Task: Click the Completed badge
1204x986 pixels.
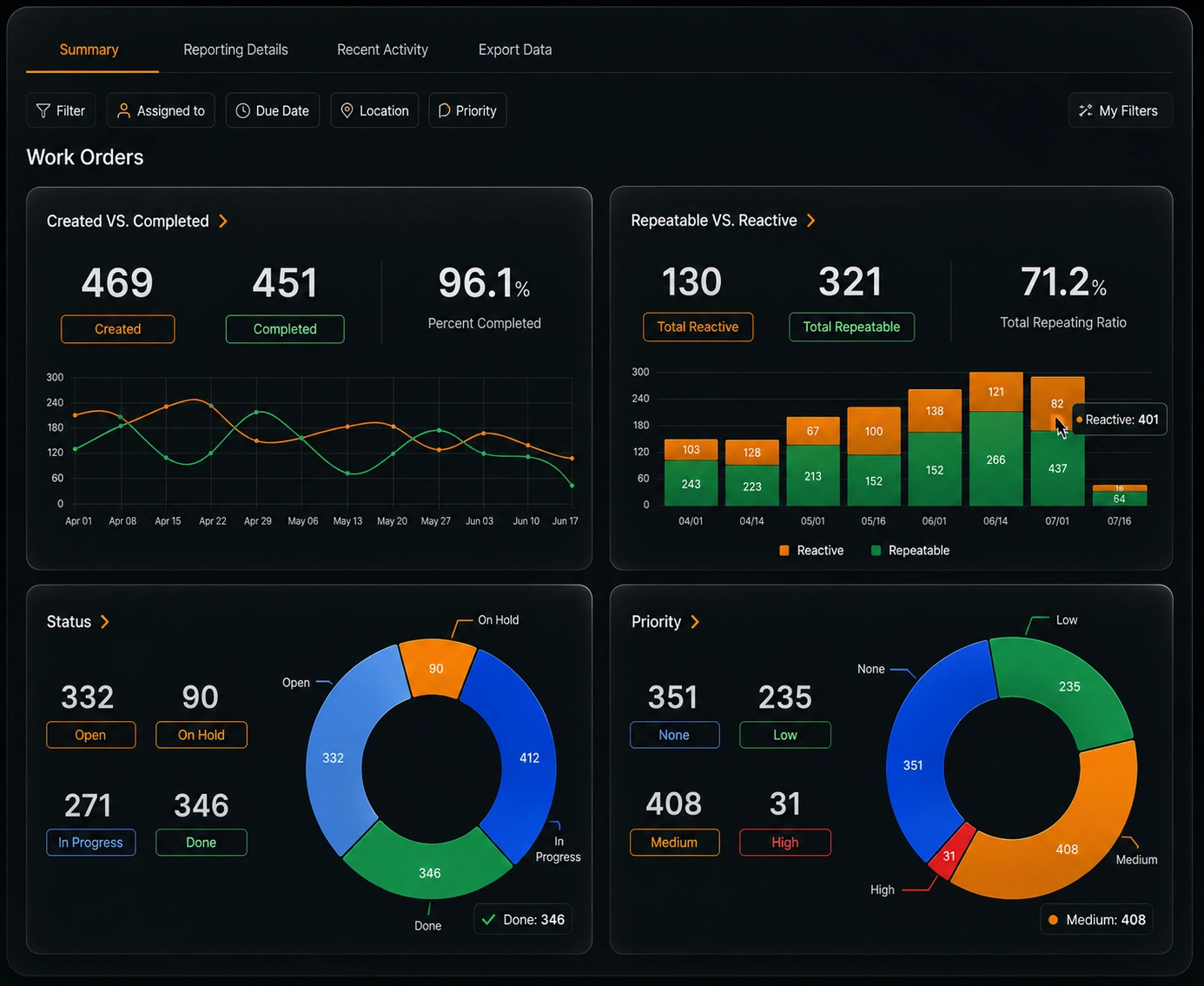Action: pos(285,329)
